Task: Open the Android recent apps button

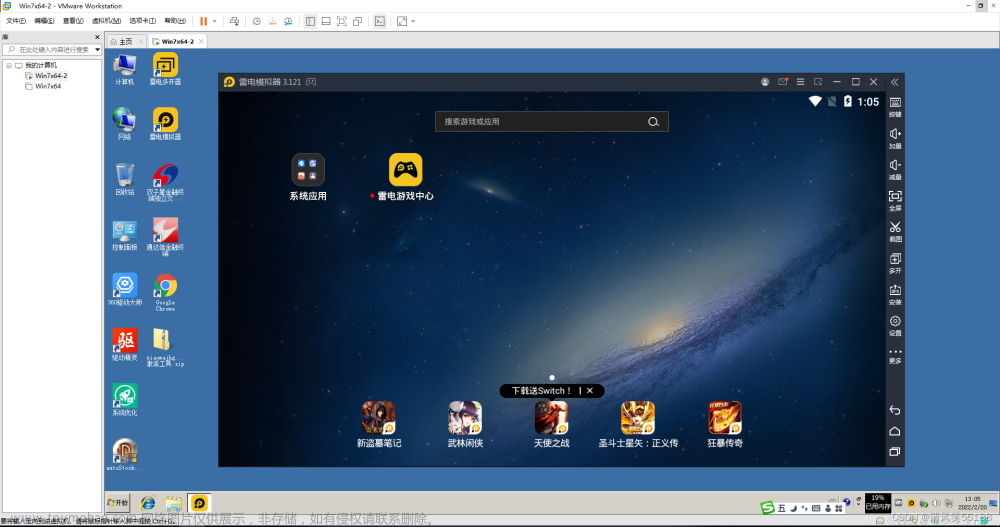Action: tap(895, 452)
